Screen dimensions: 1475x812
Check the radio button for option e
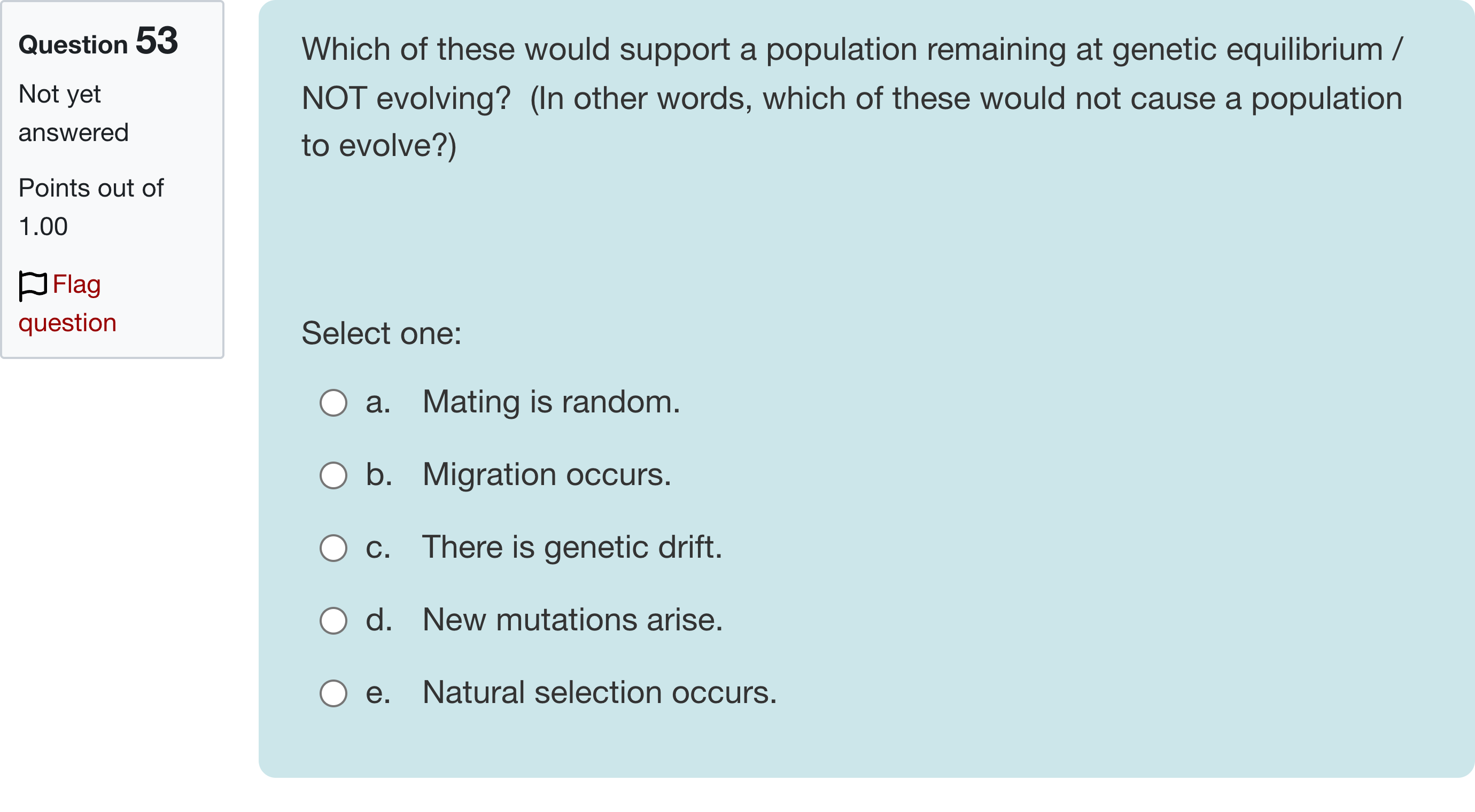click(333, 693)
